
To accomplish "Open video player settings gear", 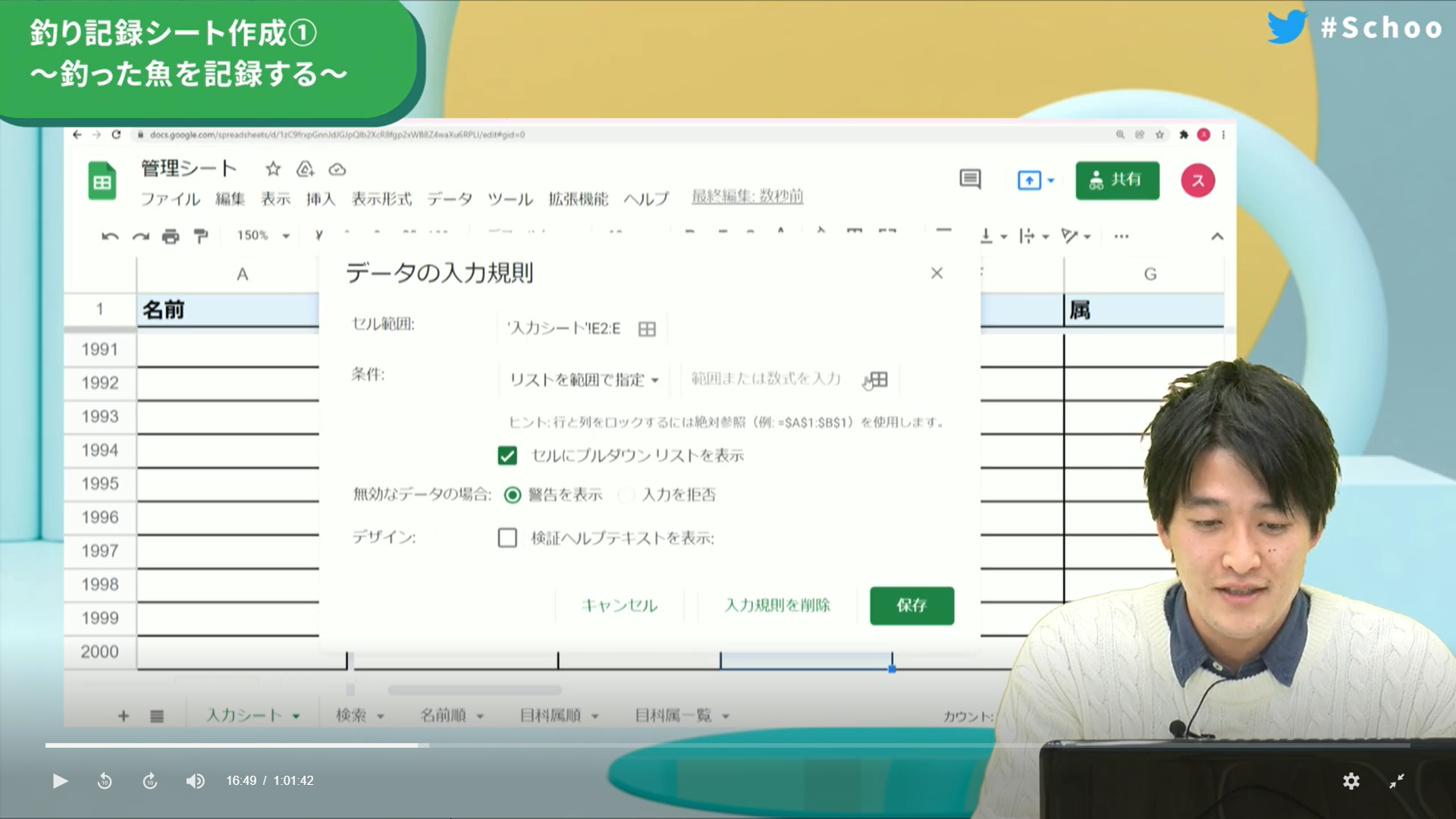I will [x=1351, y=781].
